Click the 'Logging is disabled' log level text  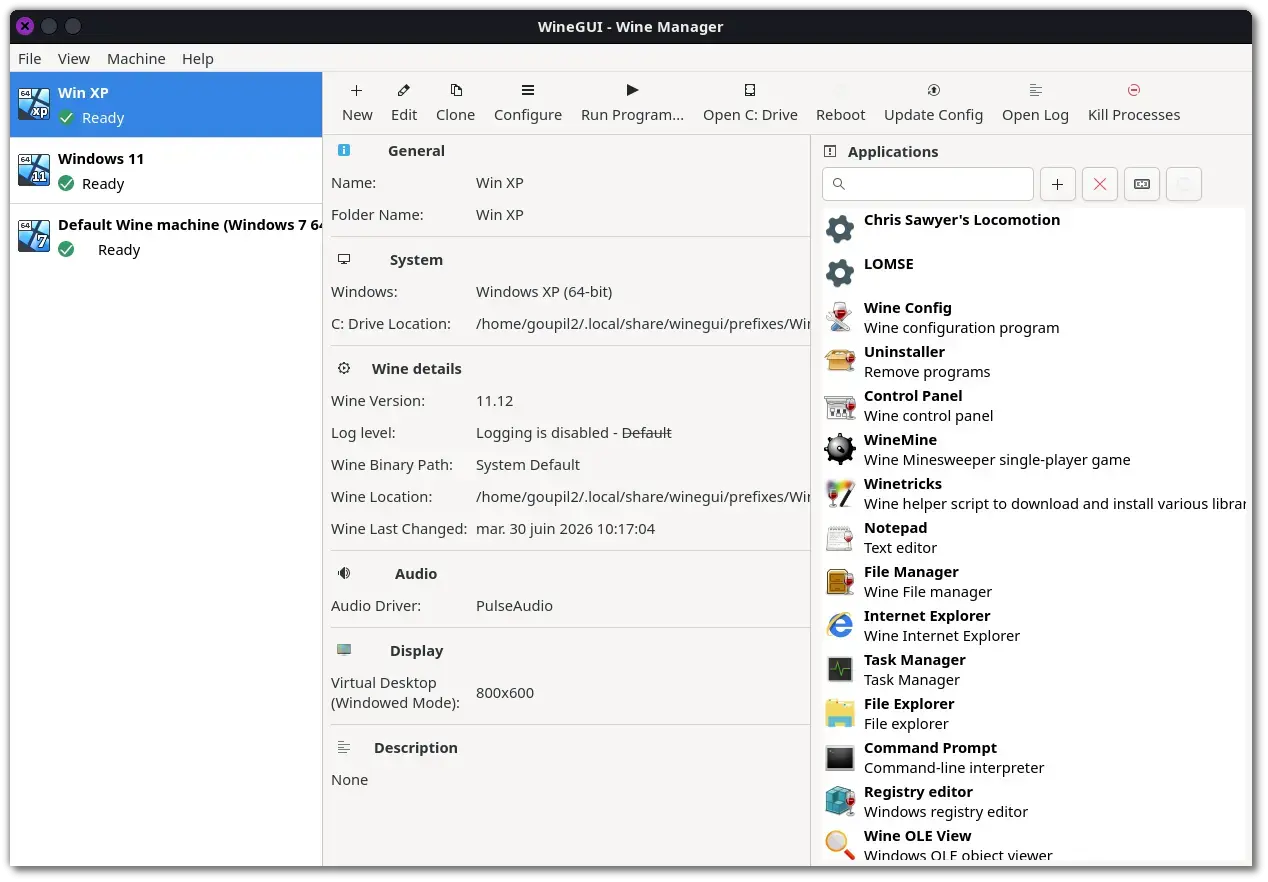pos(542,433)
